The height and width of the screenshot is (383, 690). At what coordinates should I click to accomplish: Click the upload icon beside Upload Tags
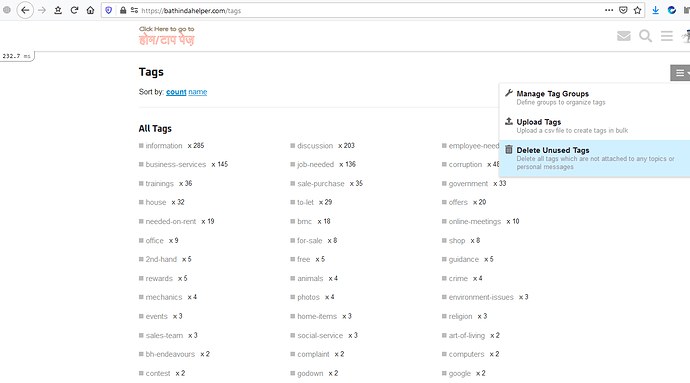[x=509, y=121]
